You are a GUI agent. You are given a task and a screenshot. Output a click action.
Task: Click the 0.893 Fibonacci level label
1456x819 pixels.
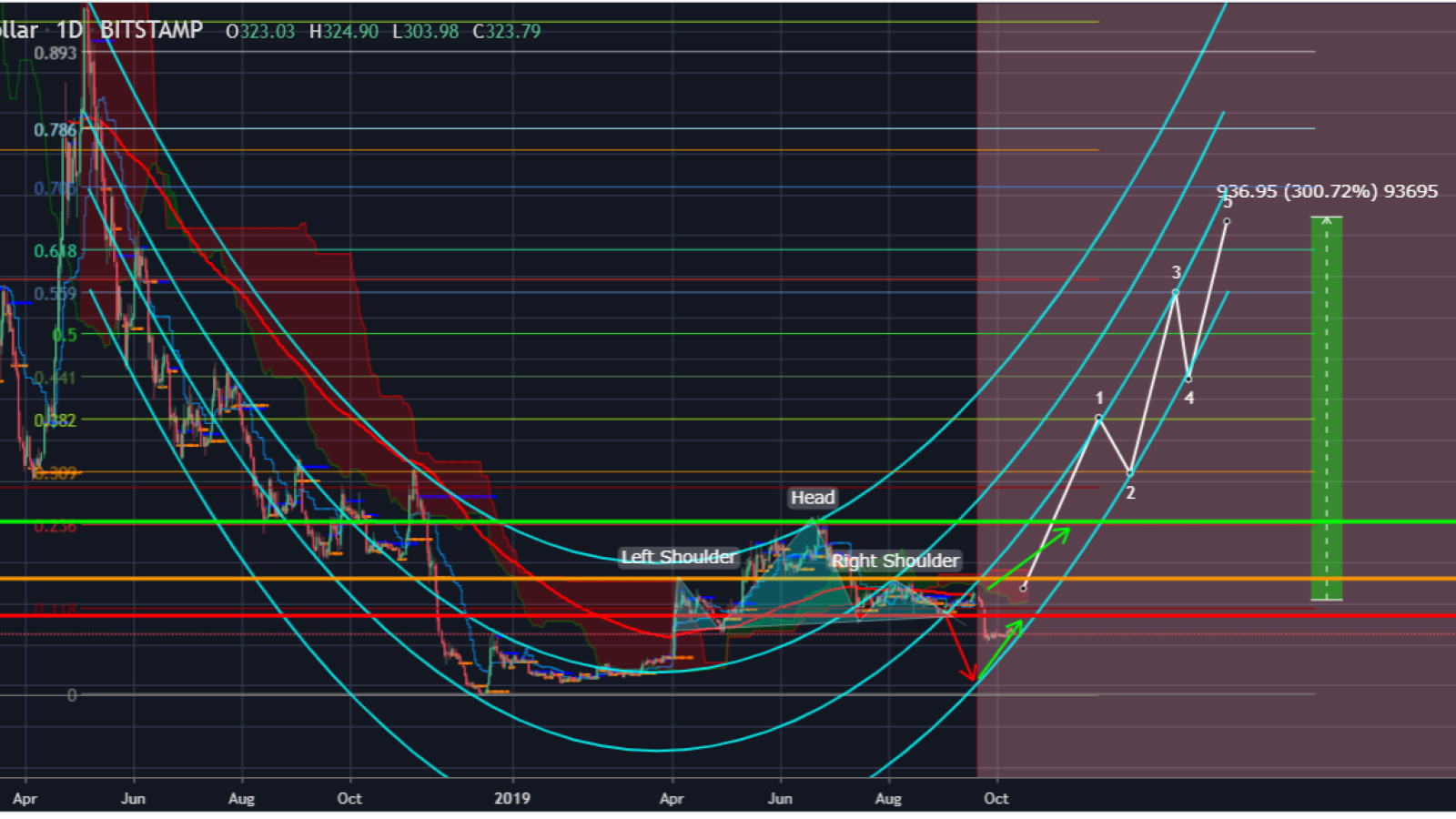pos(56,53)
